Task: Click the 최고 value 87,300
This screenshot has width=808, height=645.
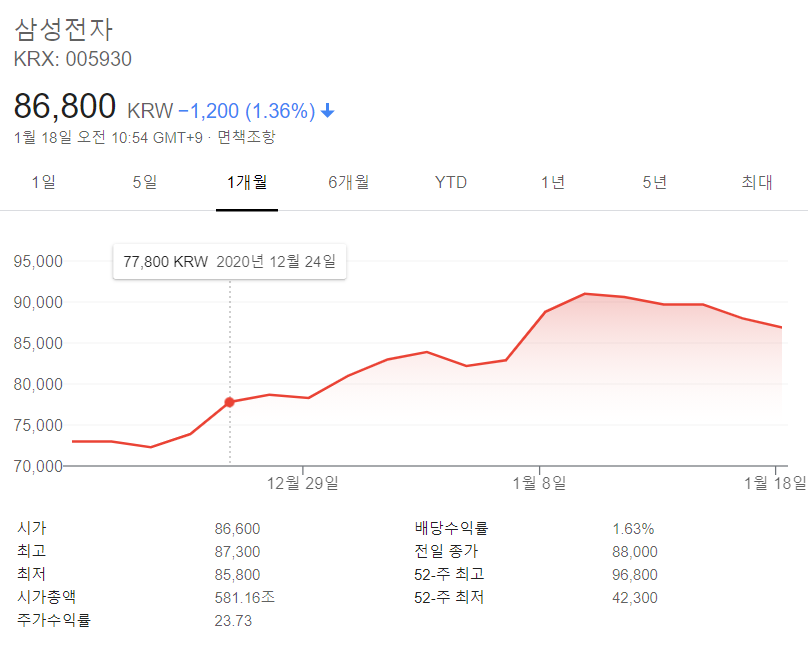Action: point(238,552)
